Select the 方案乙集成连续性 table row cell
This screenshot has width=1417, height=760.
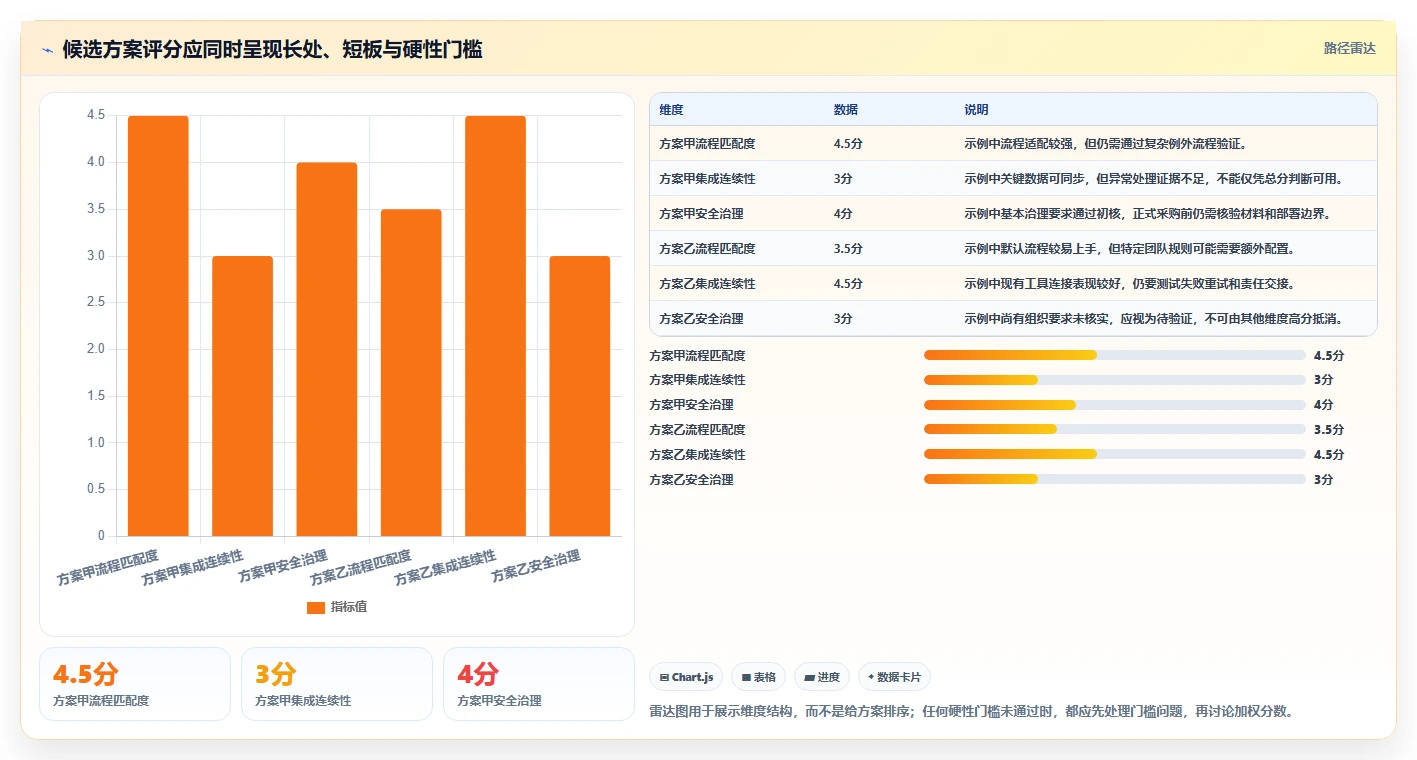click(x=707, y=284)
